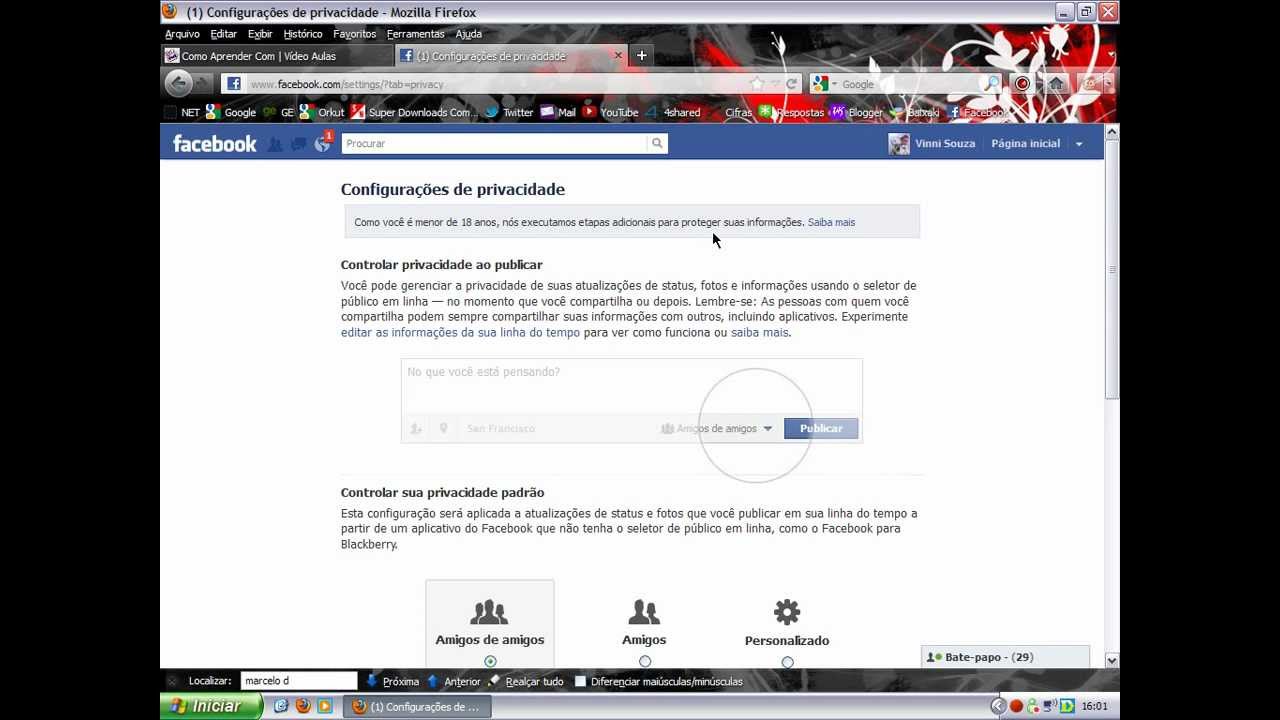Image resolution: width=1280 pixels, height=720 pixels.
Task: Open the Orkut bookmark
Action: [322, 112]
